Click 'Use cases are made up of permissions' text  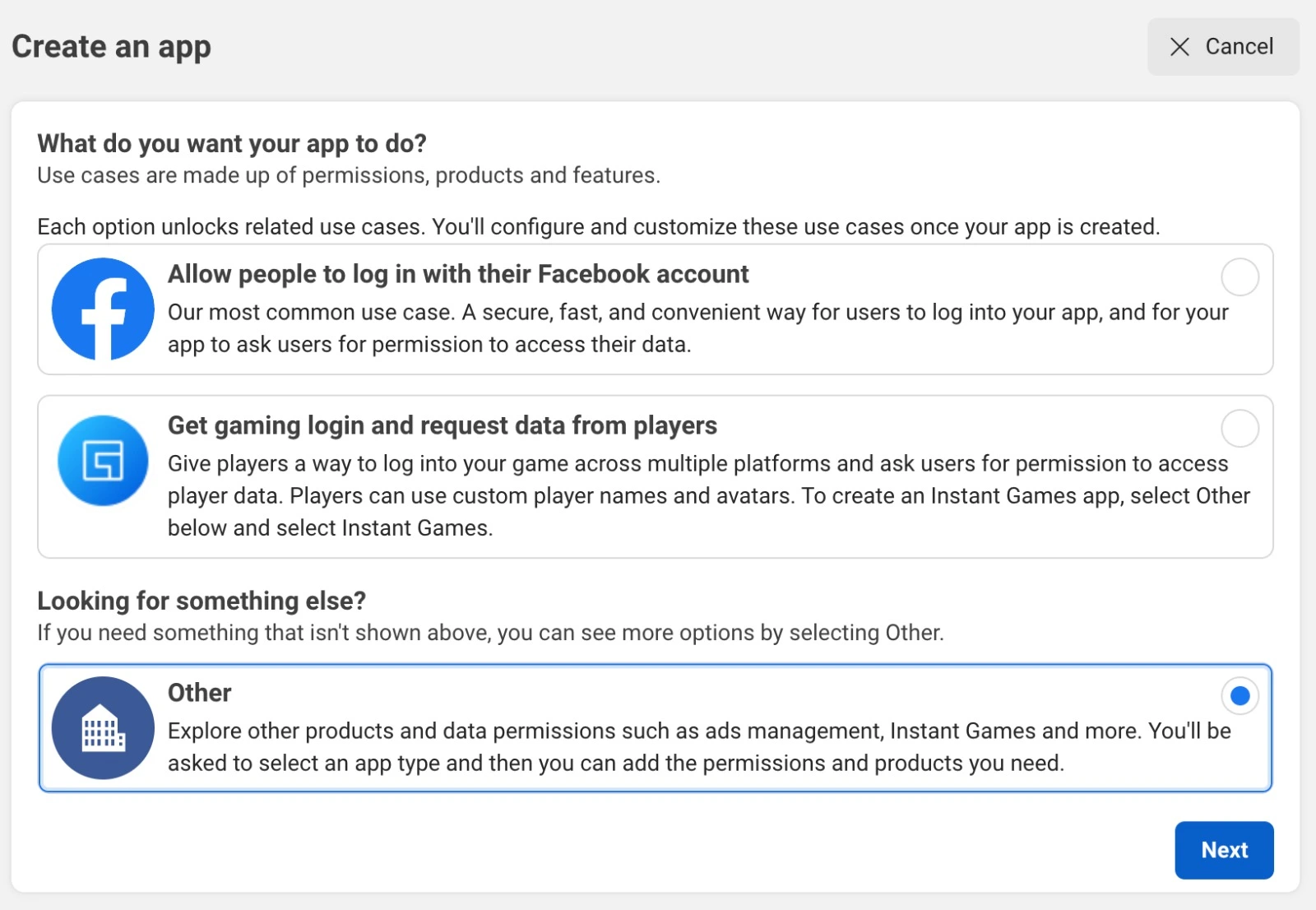point(349,175)
